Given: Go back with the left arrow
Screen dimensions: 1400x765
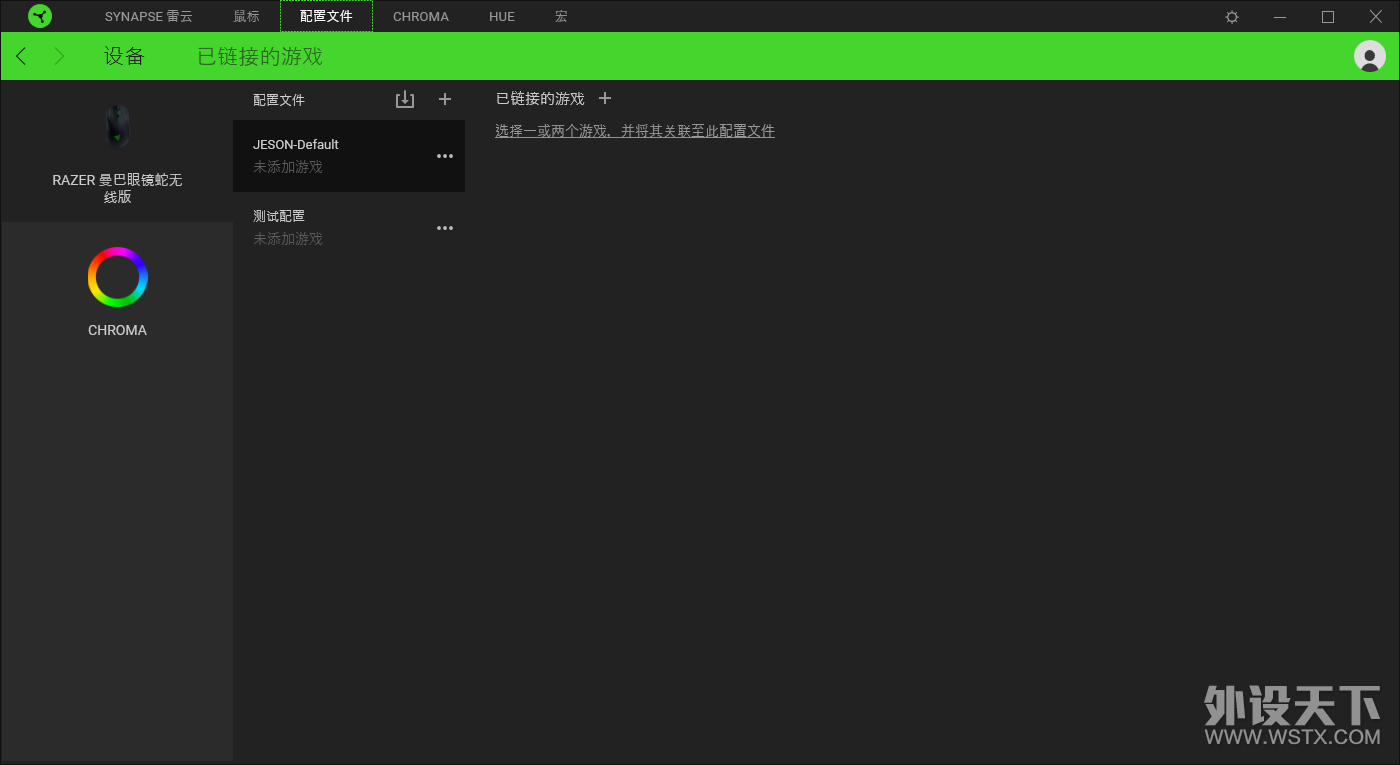Looking at the screenshot, I should pyautogui.click(x=21, y=56).
